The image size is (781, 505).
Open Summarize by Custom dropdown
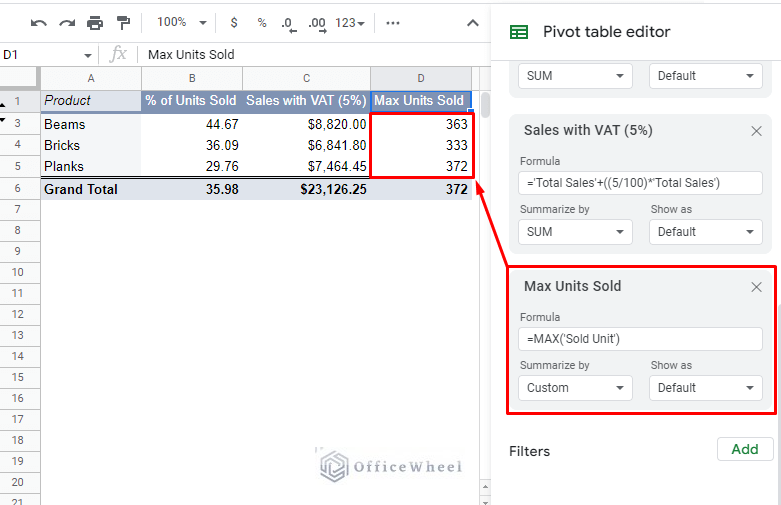click(x=575, y=388)
